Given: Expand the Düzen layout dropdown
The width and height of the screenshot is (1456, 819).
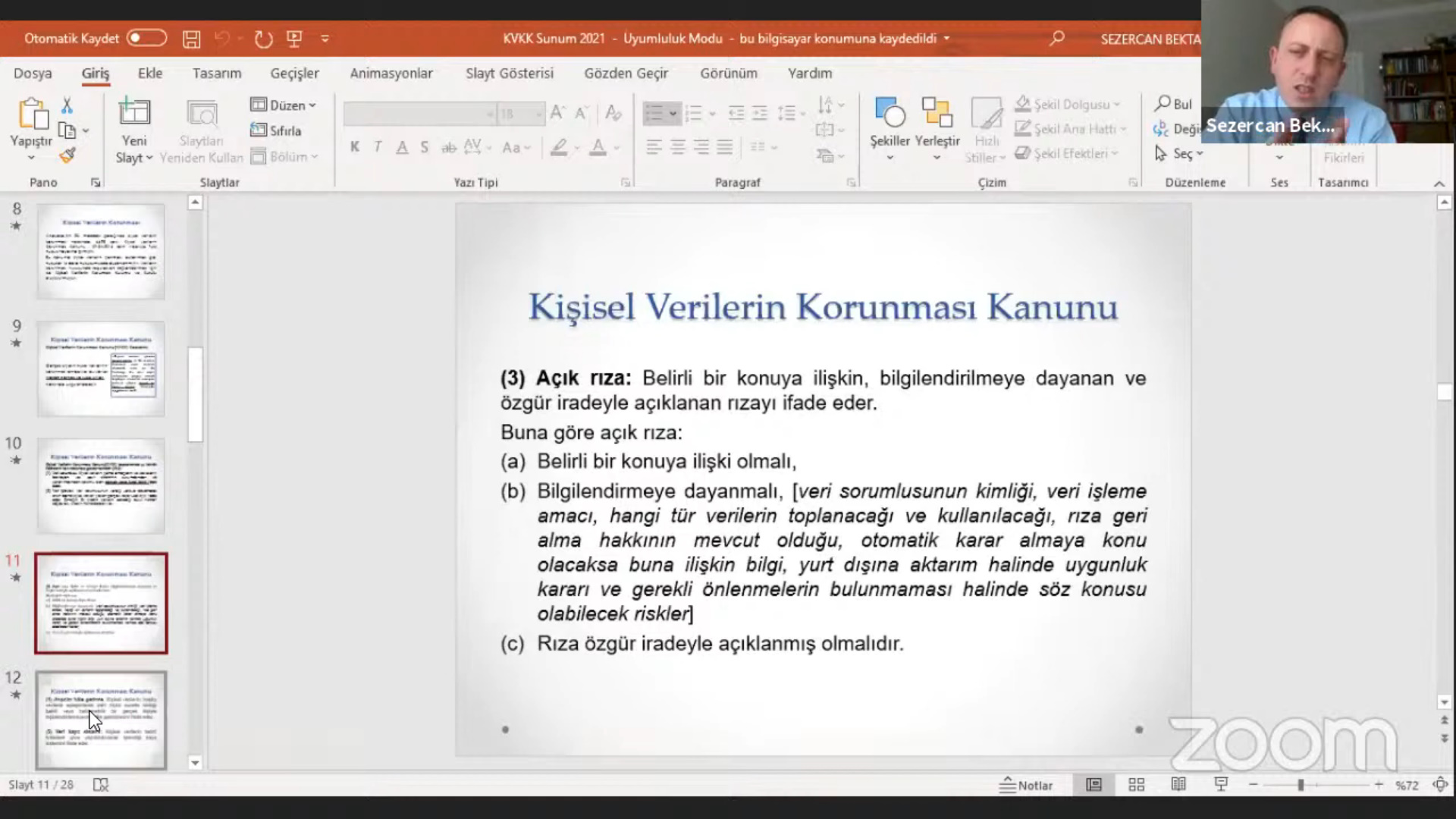Looking at the screenshot, I should (x=284, y=105).
